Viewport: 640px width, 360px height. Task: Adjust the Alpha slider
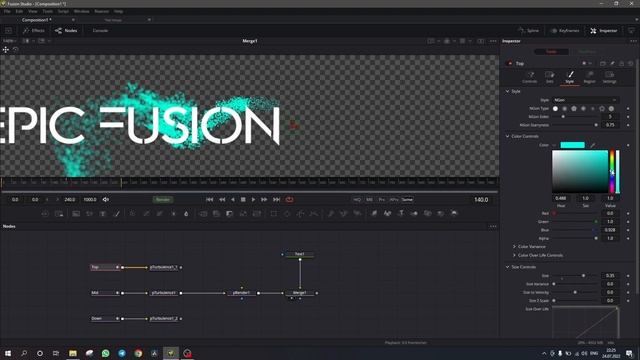pyautogui.click(x=575, y=238)
